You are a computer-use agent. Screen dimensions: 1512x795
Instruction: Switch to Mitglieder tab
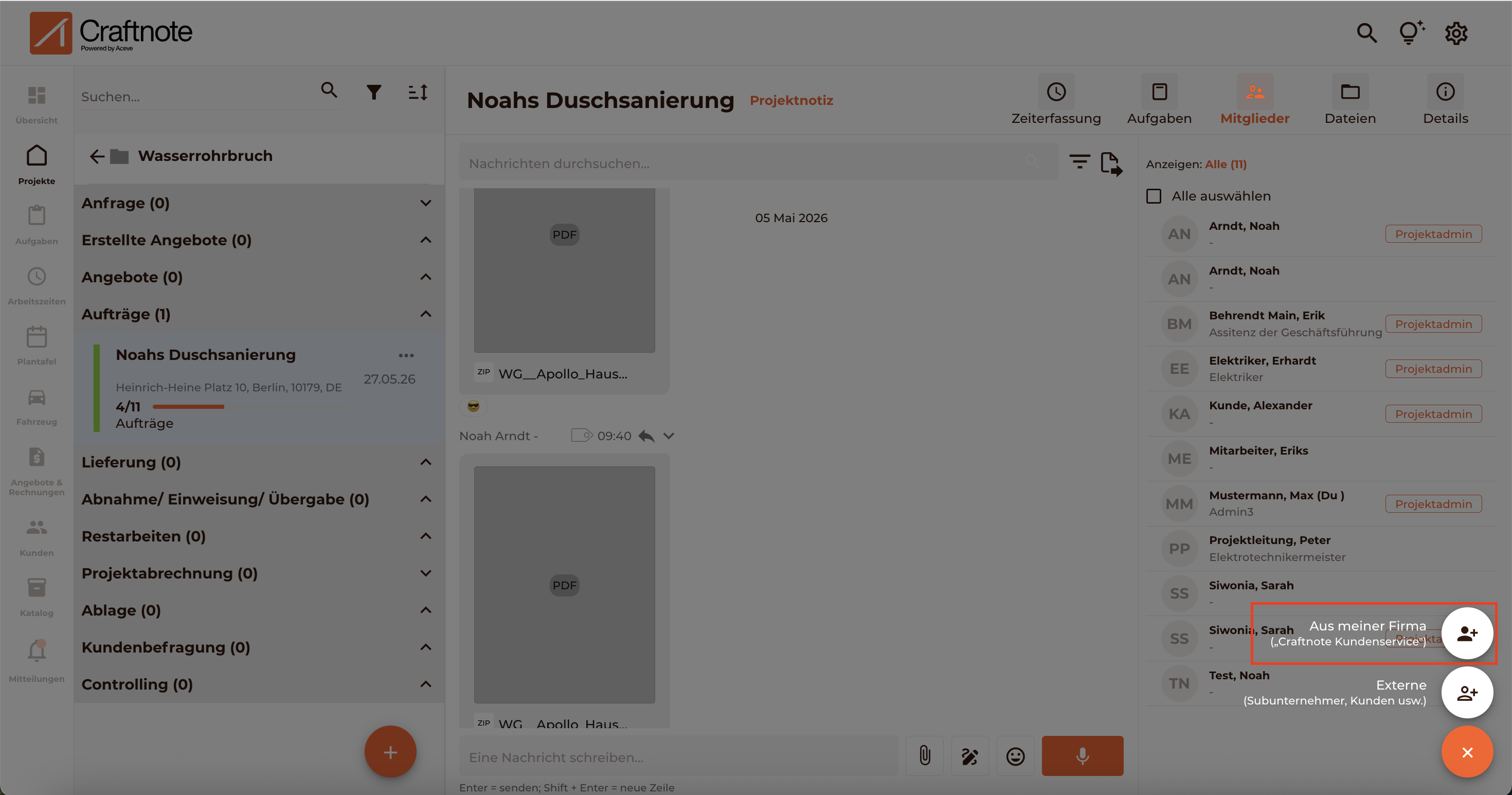coord(1255,100)
